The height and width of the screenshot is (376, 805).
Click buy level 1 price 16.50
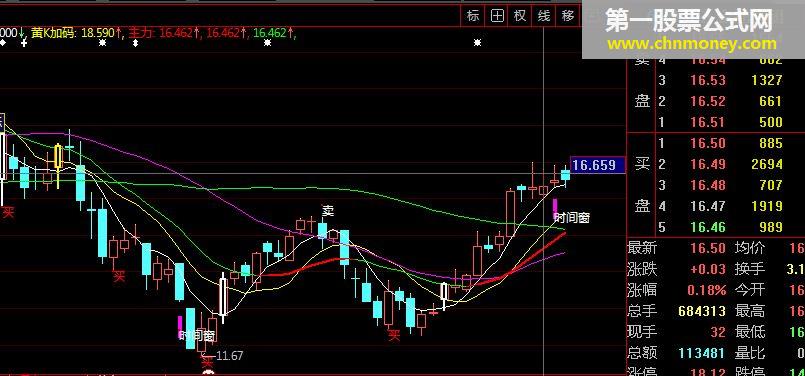pyautogui.click(x=707, y=143)
